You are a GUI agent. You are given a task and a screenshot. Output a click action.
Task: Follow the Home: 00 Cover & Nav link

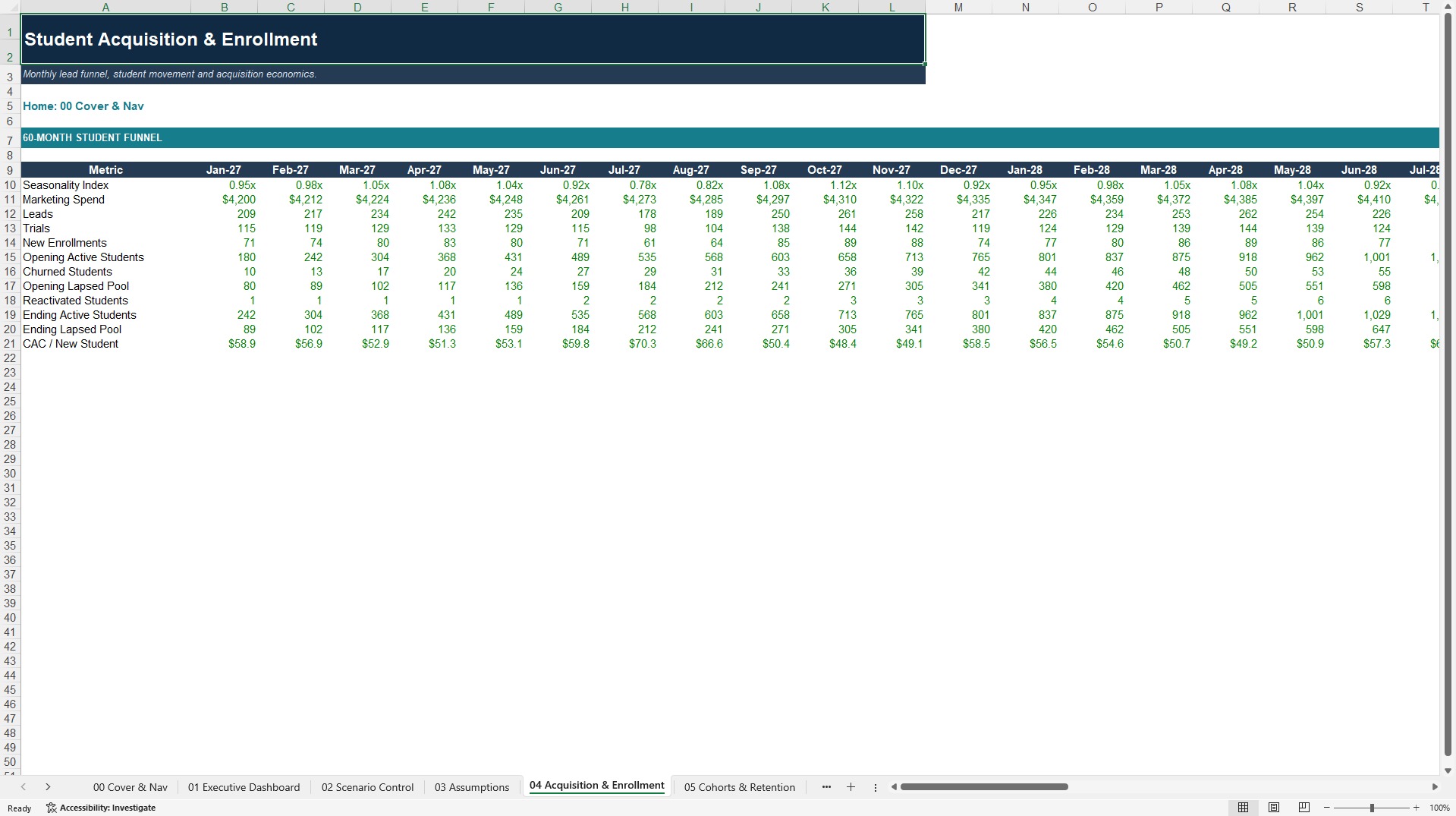point(83,106)
